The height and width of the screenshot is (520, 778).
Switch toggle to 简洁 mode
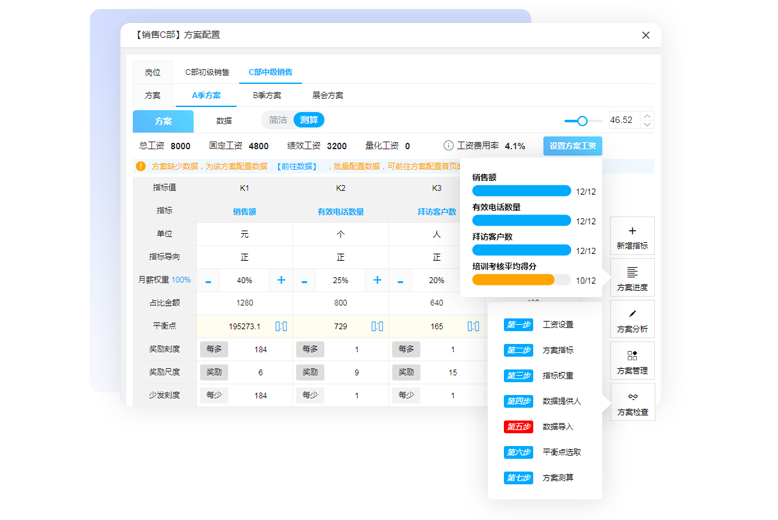tap(278, 120)
